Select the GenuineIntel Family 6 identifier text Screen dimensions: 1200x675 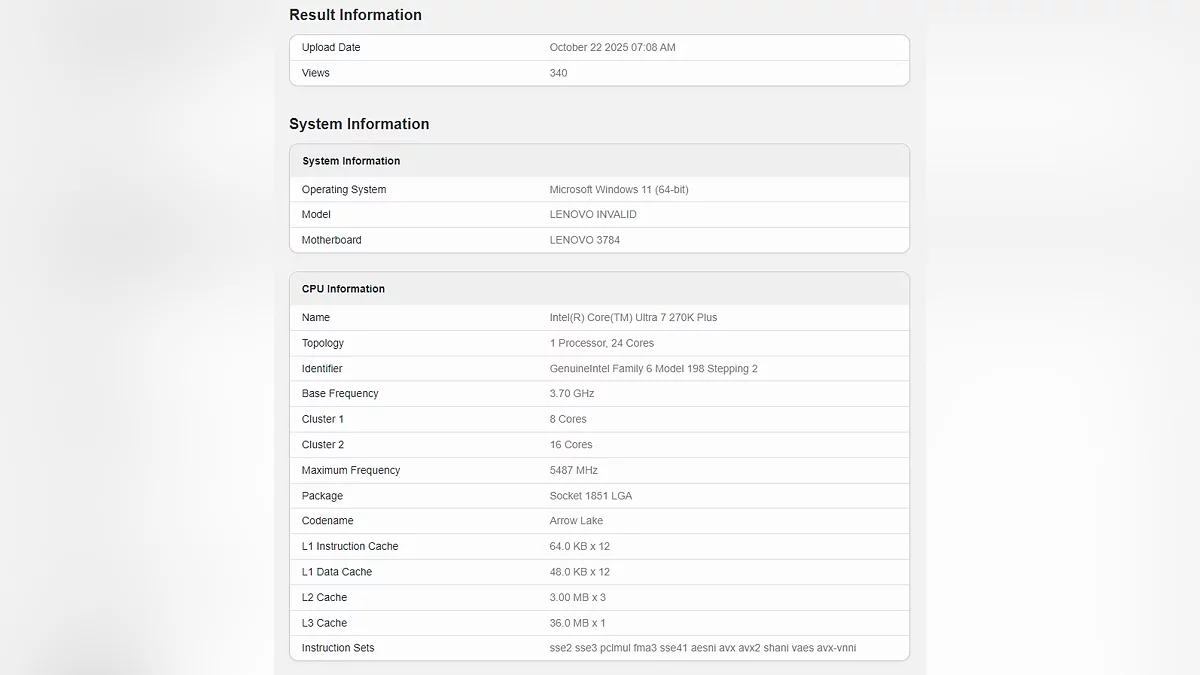(653, 369)
